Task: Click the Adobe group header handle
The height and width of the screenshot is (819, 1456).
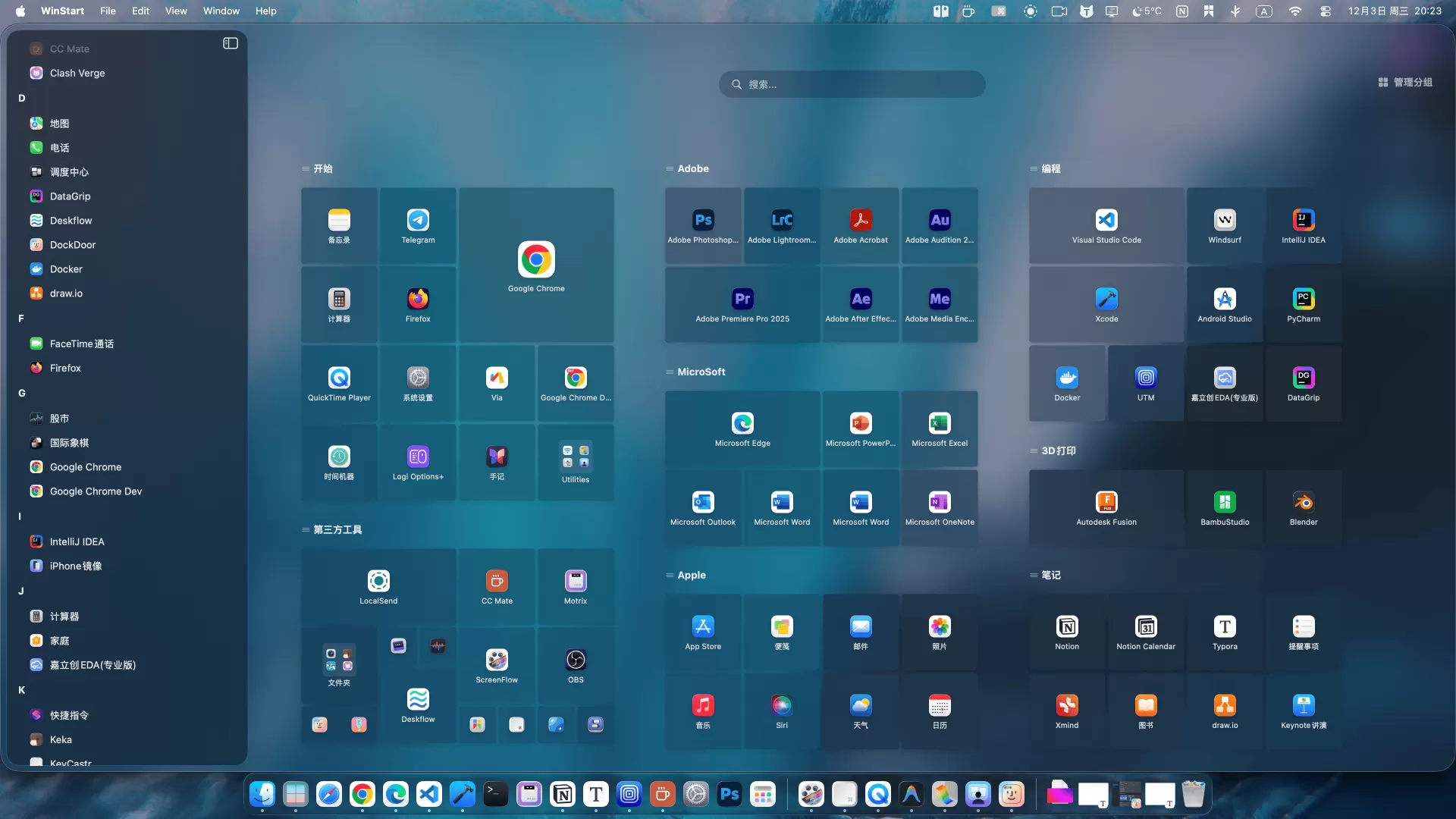Action: pos(670,168)
